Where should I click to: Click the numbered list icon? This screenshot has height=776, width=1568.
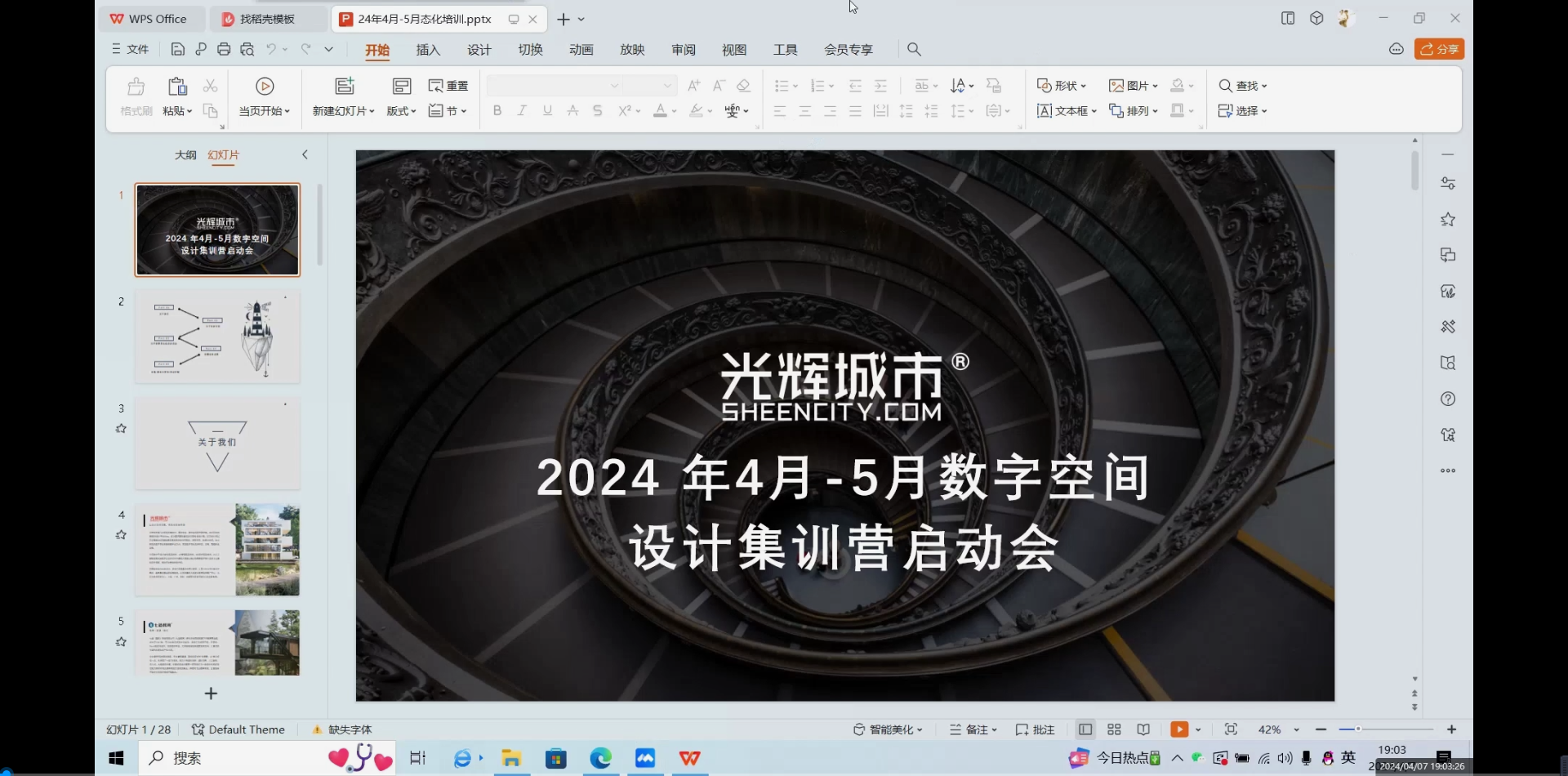(x=817, y=86)
